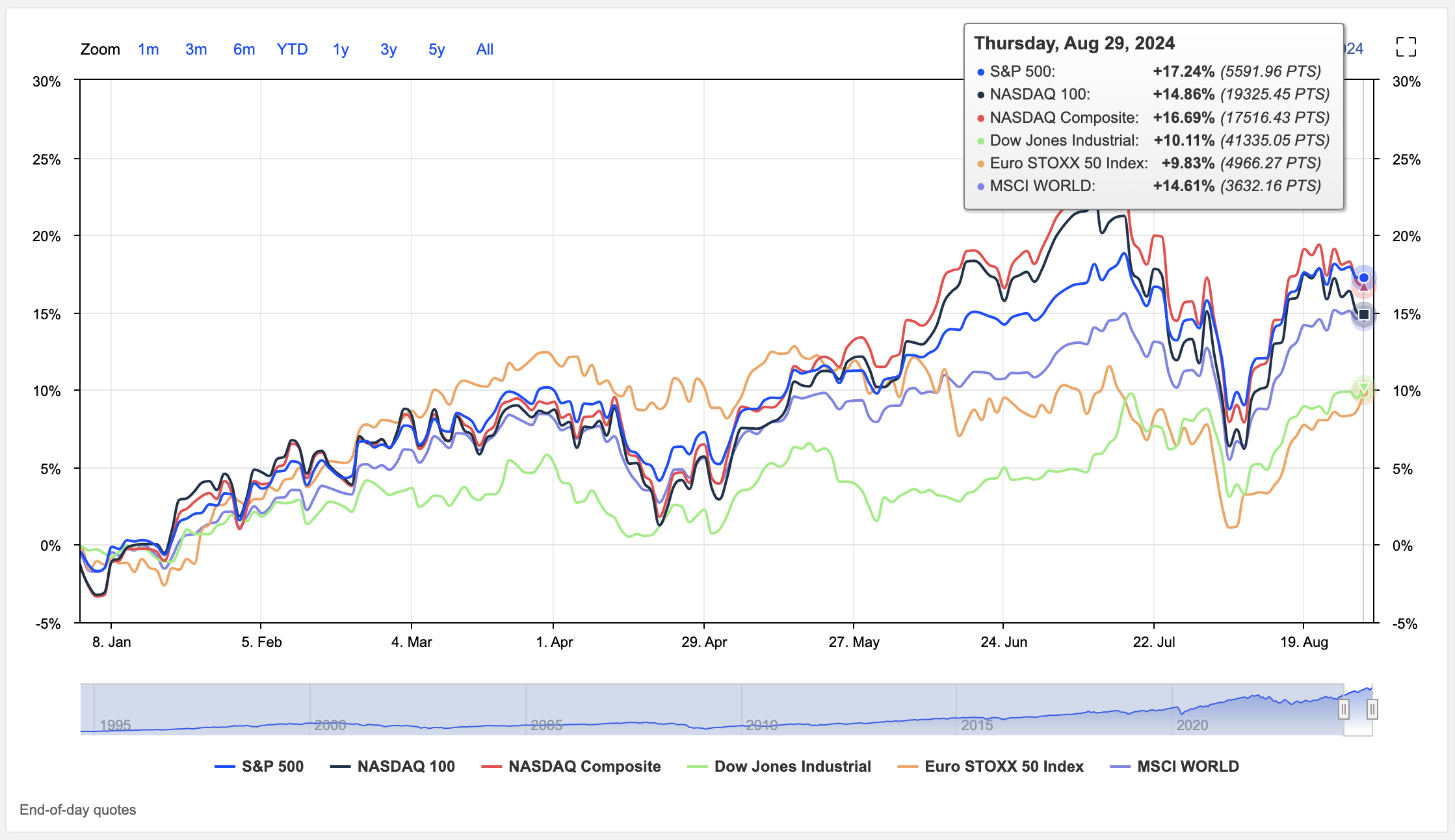Image resolution: width=1455 pixels, height=840 pixels.
Task: Click the navigator timeline near 2020
Action: 1192,725
